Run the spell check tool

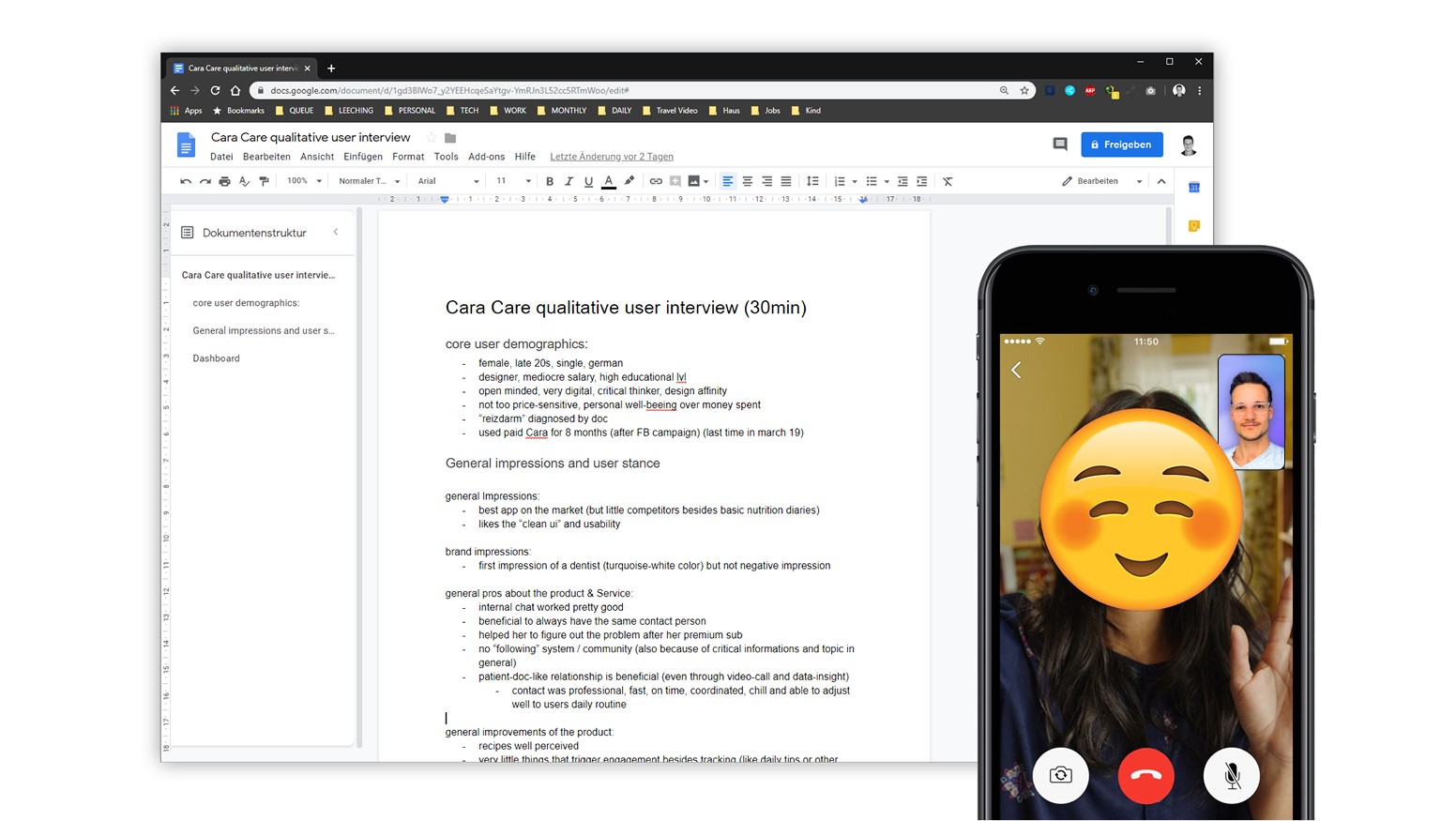(x=244, y=181)
